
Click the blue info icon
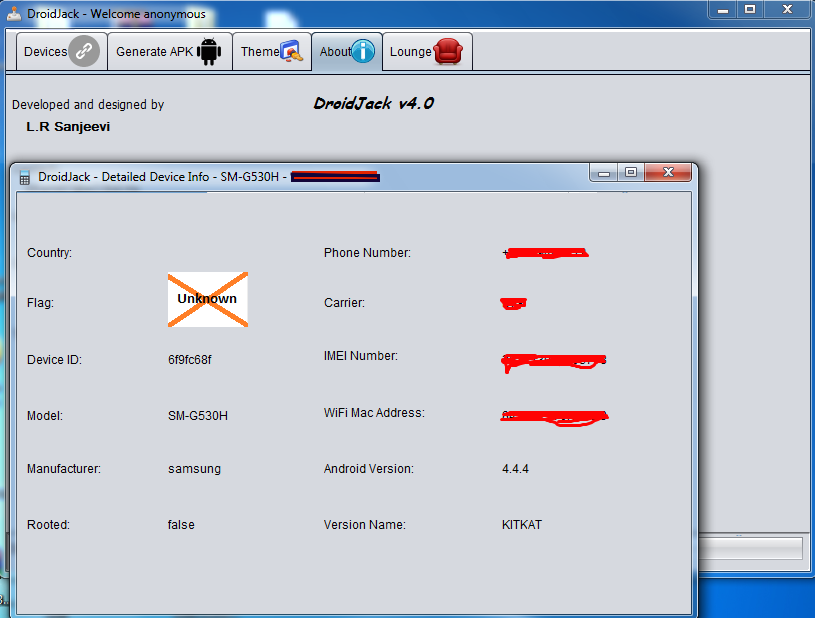coord(363,51)
